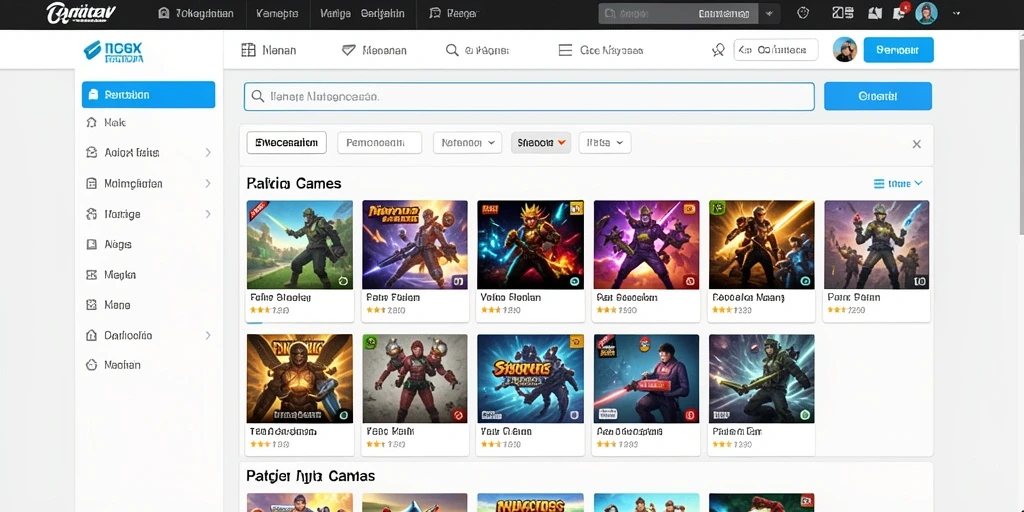The width and height of the screenshot is (1024, 512).
Task: Click the round face icon in dark top bar
Action: click(803, 13)
